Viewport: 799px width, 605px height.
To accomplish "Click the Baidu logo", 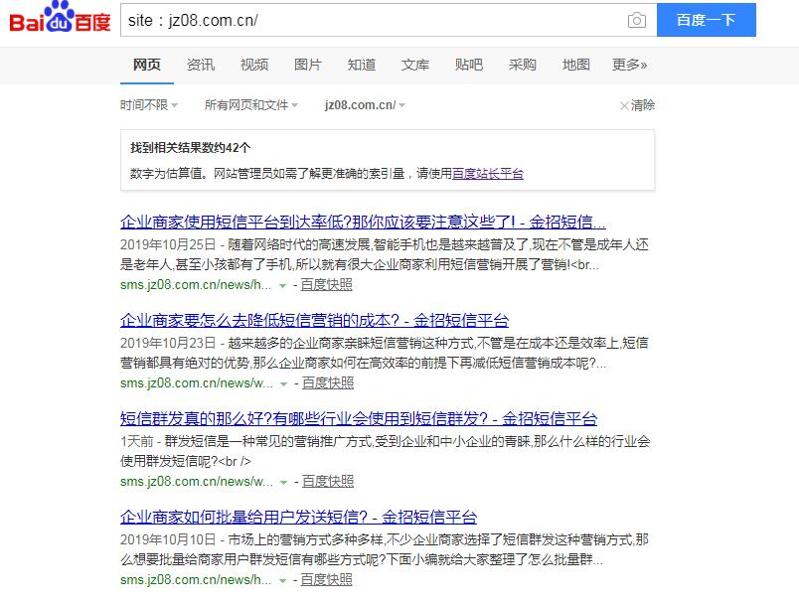I will point(60,17).
